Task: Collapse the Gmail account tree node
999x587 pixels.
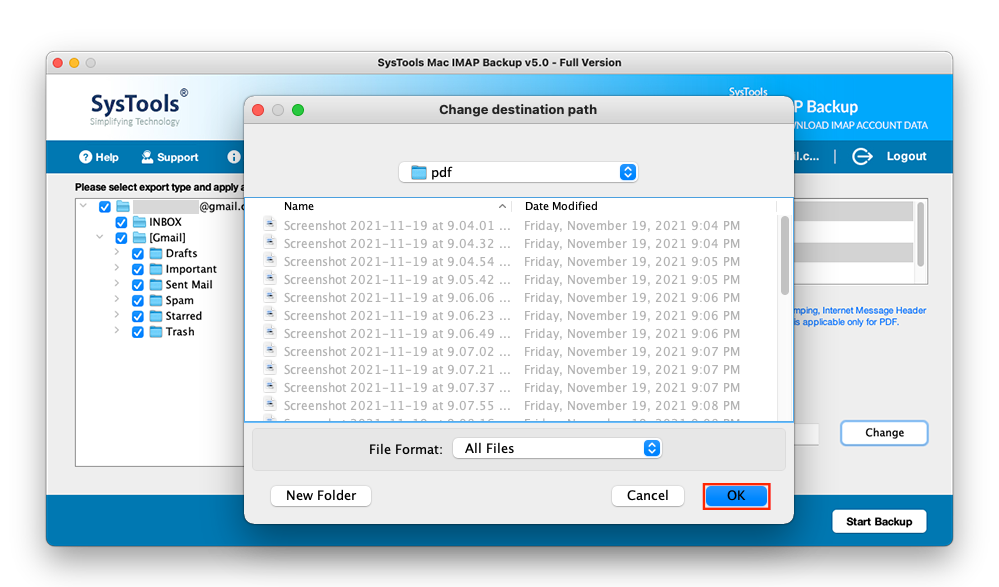Action: pos(83,205)
